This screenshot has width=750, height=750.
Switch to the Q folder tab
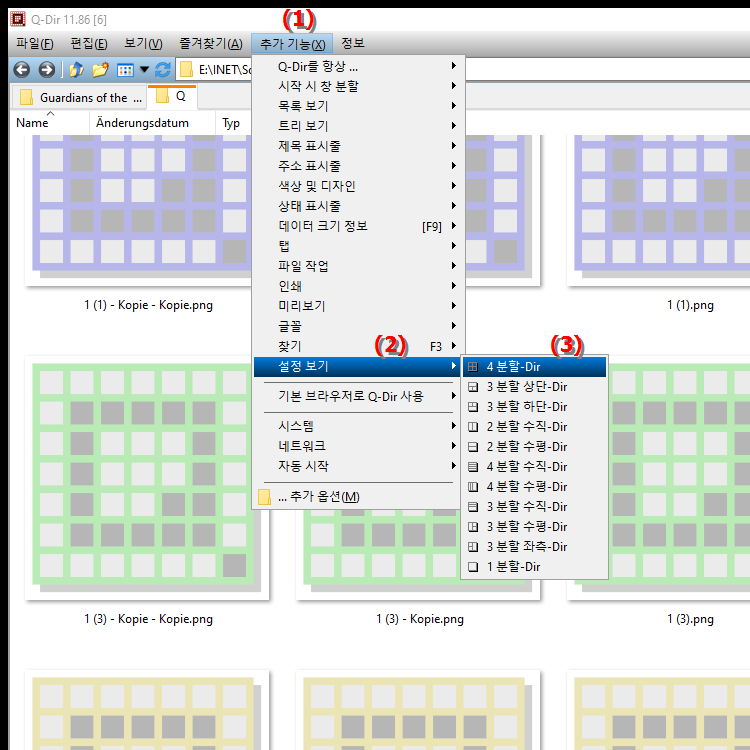(x=172, y=96)
